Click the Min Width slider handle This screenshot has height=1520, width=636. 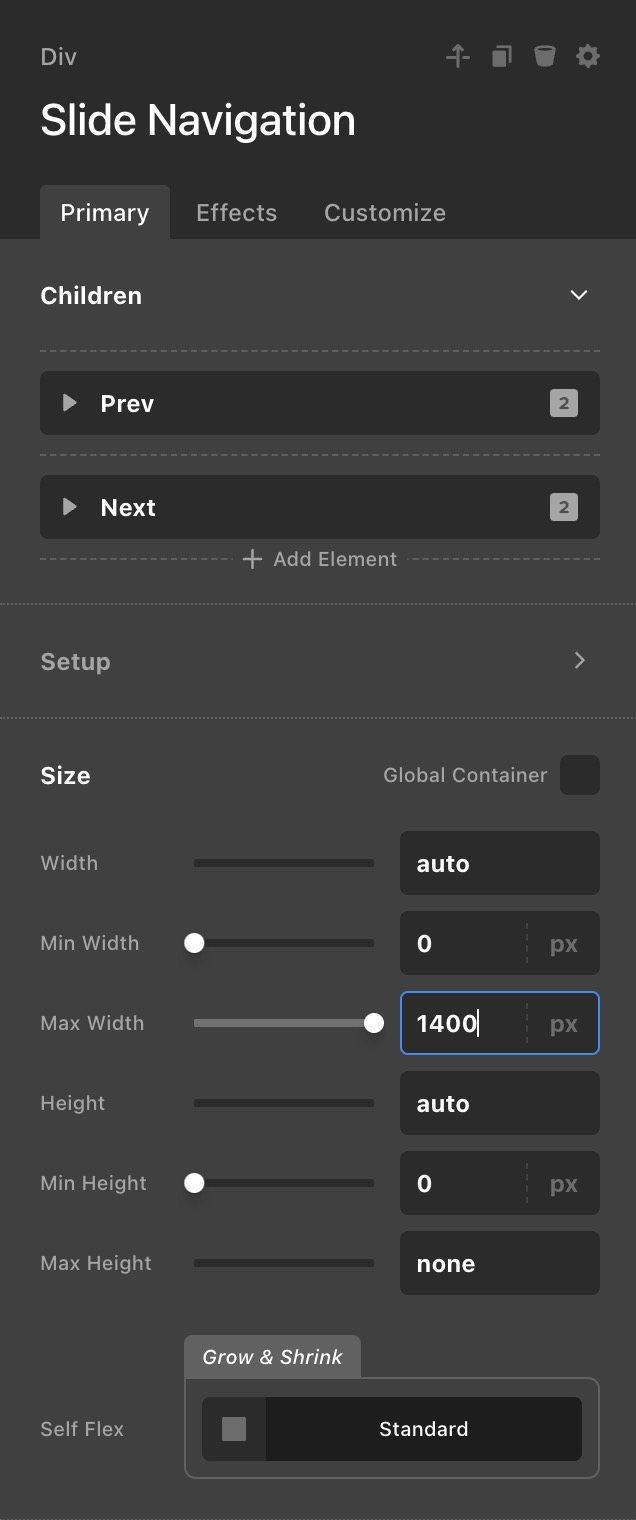[195, 943]
